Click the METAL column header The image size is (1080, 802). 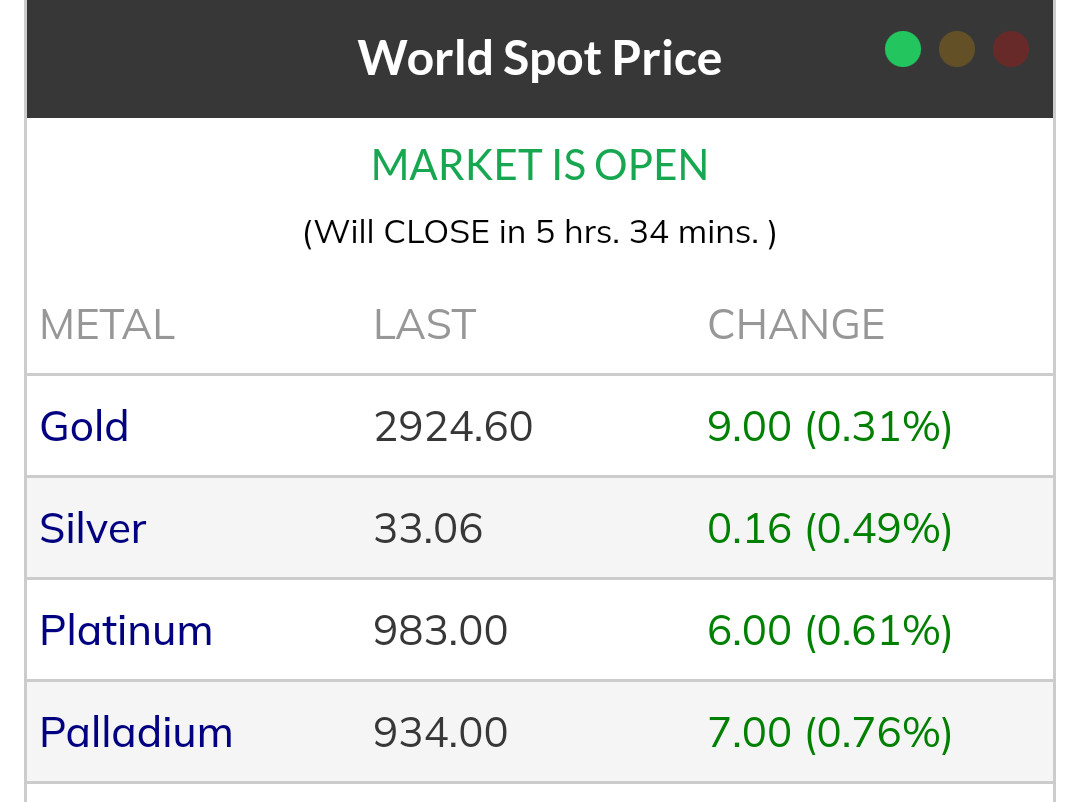pyautogui.click(x=107, y=325)
